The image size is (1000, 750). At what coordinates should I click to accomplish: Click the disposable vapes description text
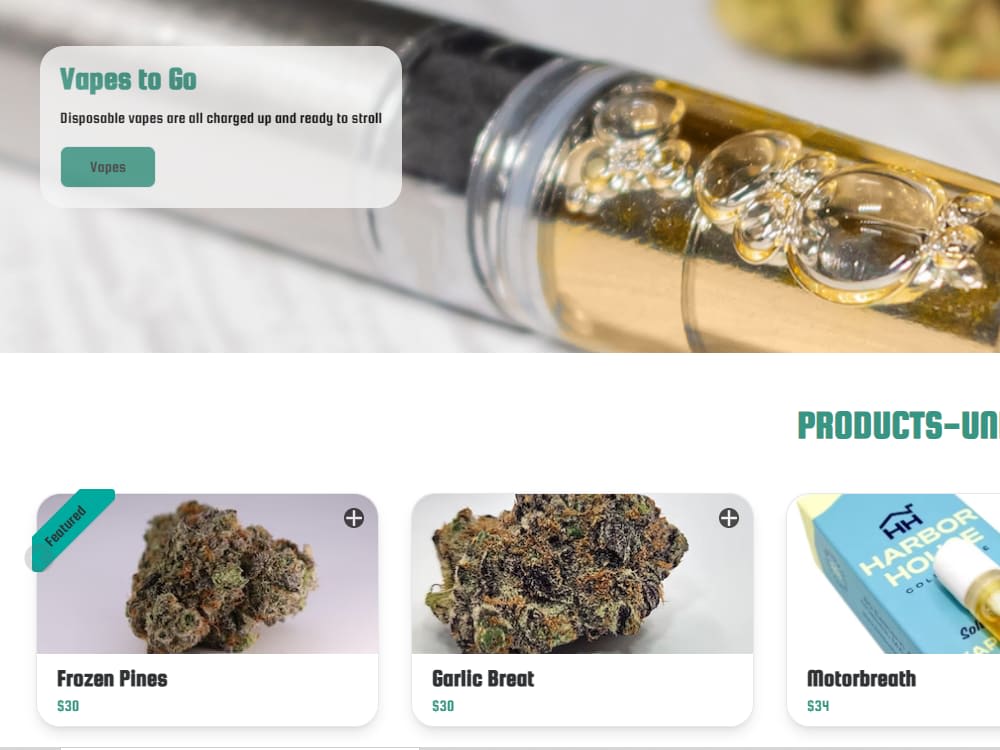pyautogui.click(x=221, y=119)
